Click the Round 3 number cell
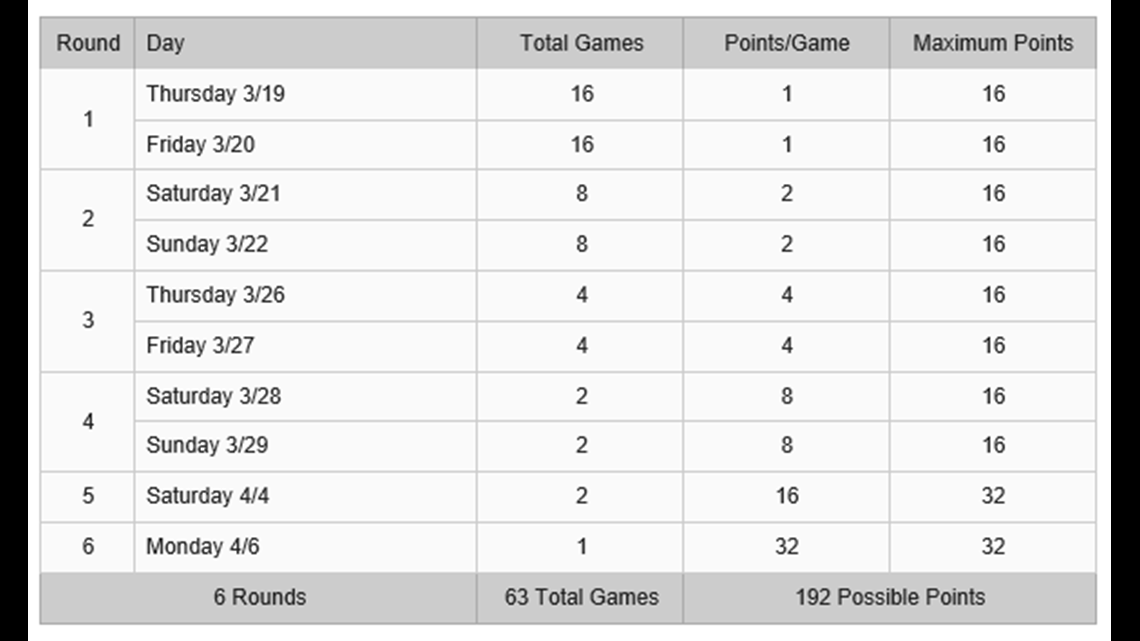This screenshot has height=641, width=1140. pos(88,320)
